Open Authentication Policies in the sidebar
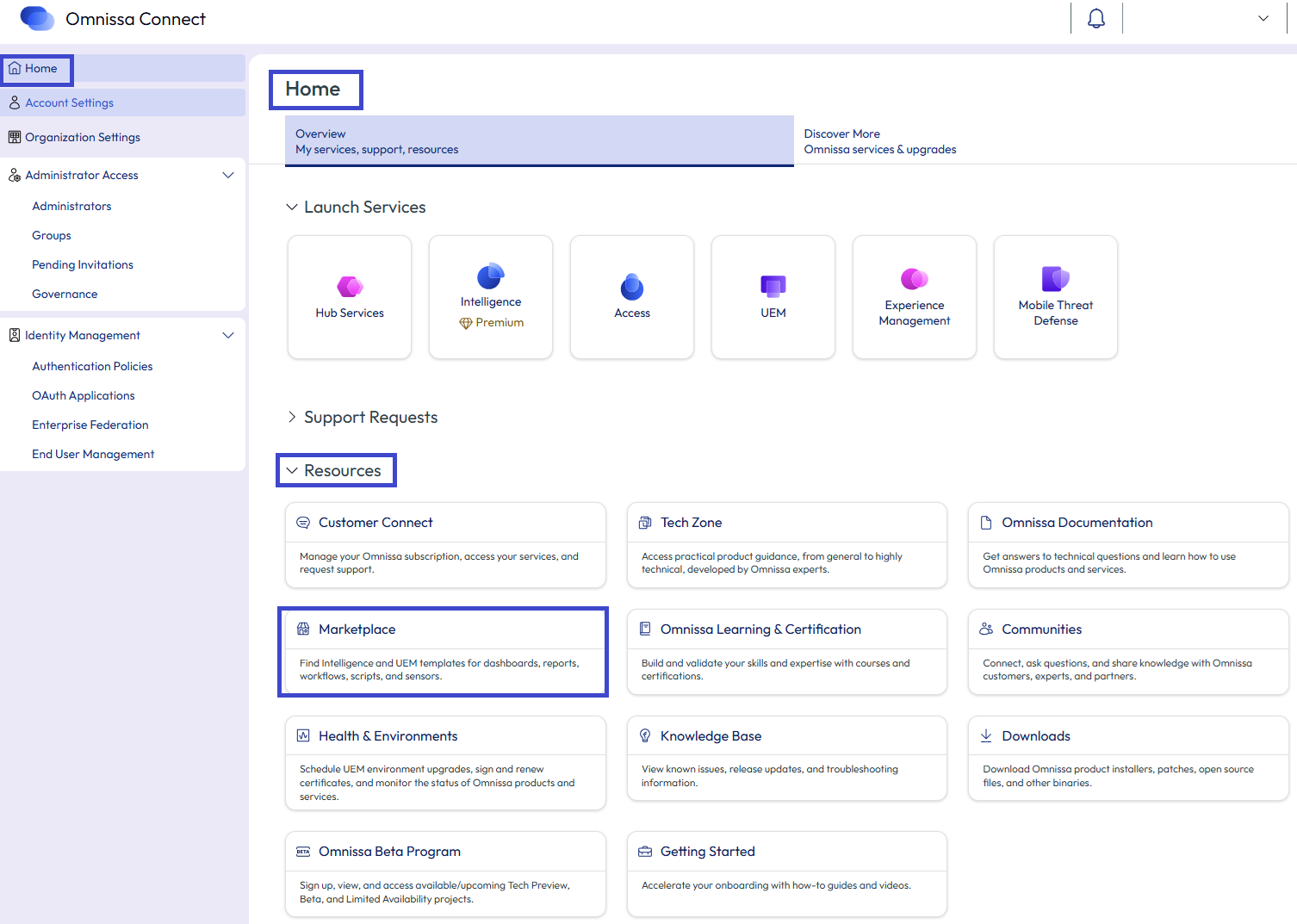The image size is (1297, 924). 92,366
